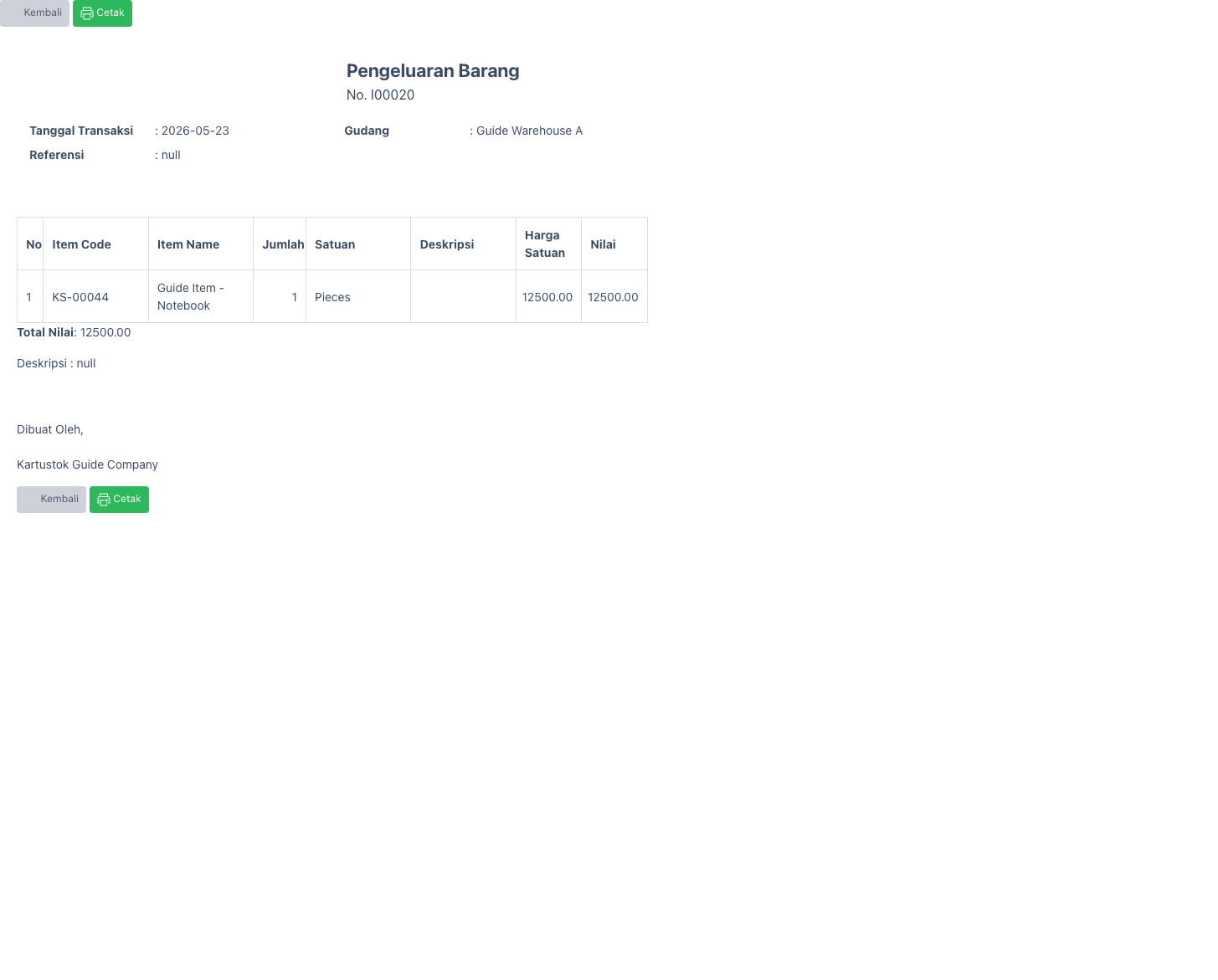Select the Pengeluaran Barang heading
The width and height of the screenshot is (1218, 980).
coord(433,71)
